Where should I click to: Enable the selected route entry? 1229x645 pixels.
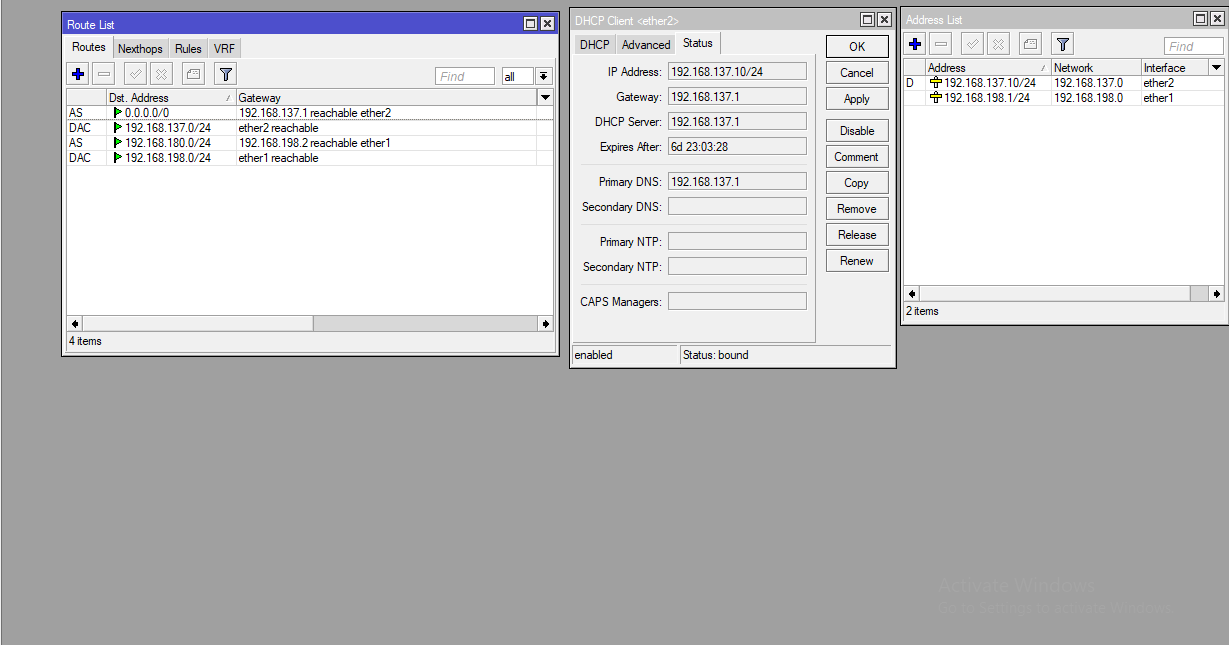133,74
